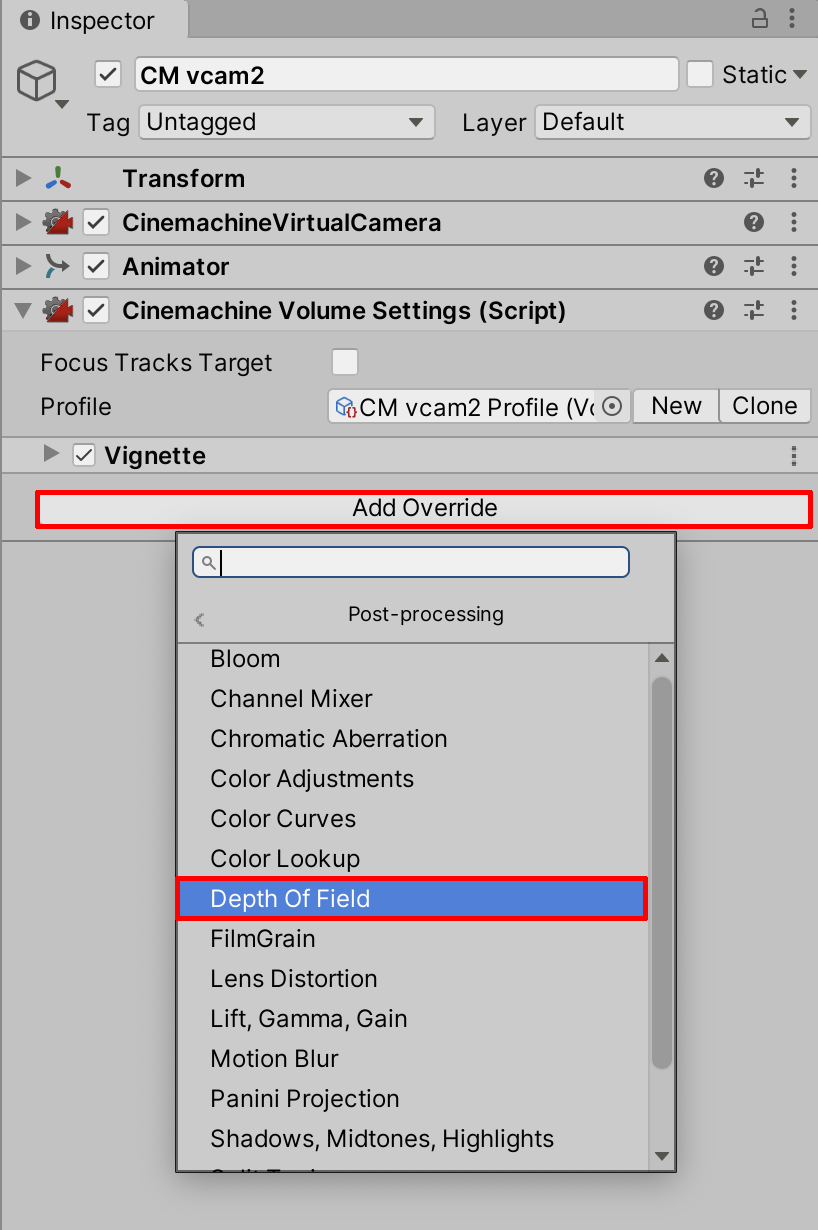Open the Tag dropdown

pyautogui.click(x=286, y=122)
